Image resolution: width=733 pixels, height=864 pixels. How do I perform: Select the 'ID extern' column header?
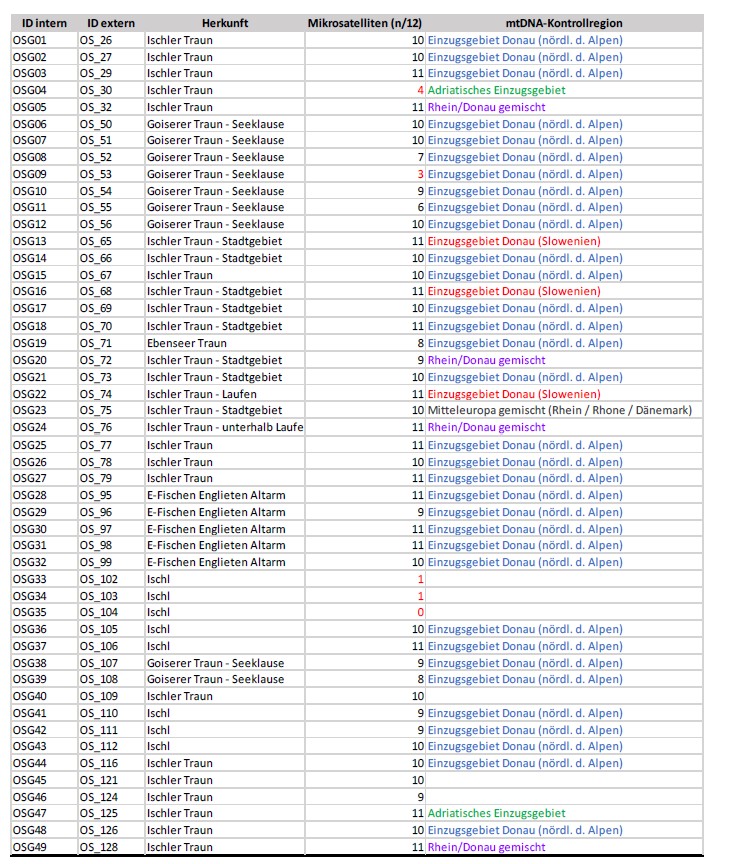coord(106,22)
